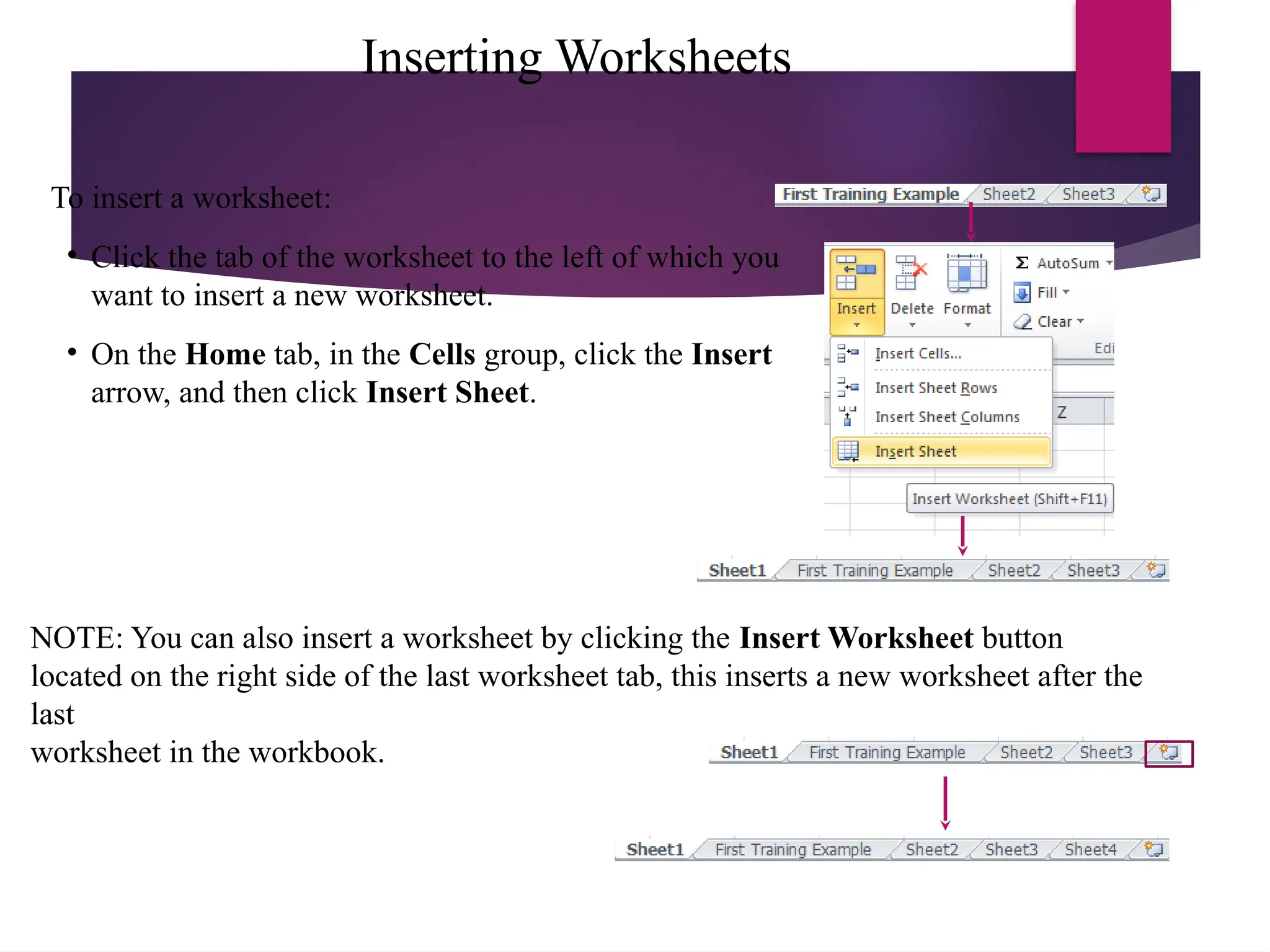
Task: Open the Delete dropdown arrow
Action: 912,325
